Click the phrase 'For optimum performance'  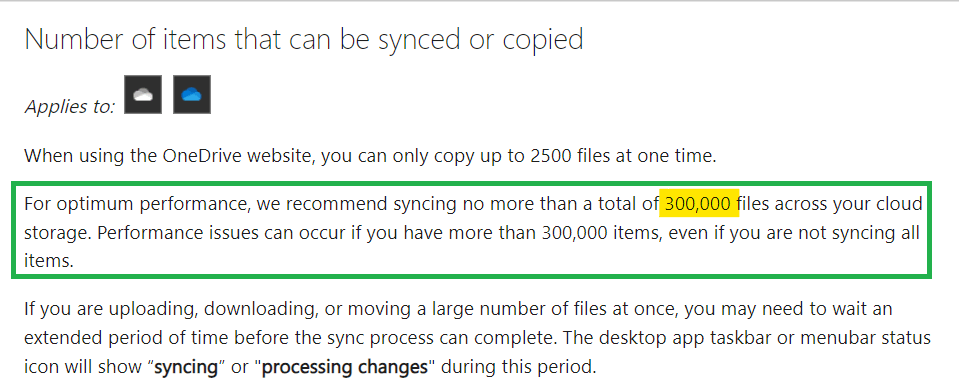[138, 204]
